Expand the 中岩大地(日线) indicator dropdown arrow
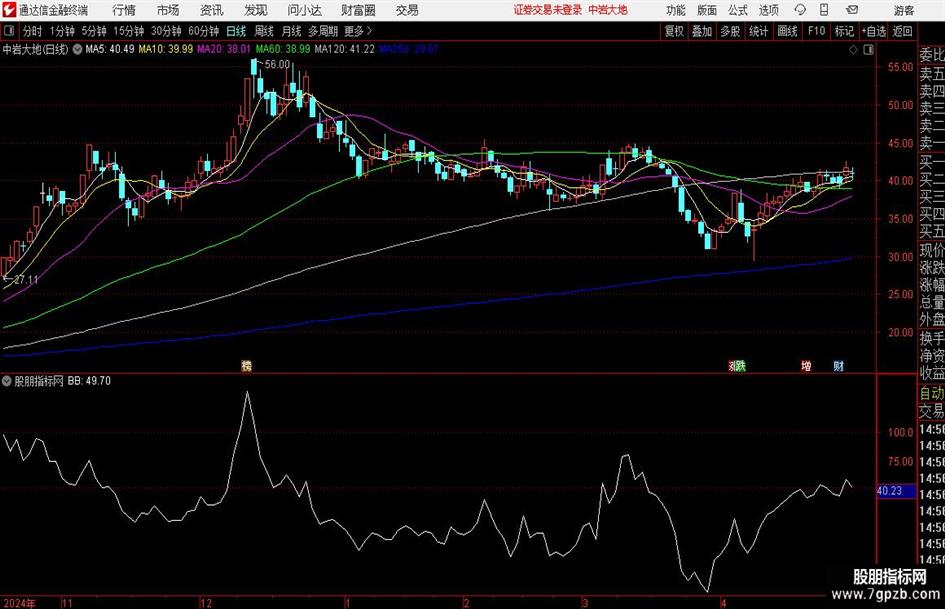This screenshot has height=609, width=945. point(77,49)
